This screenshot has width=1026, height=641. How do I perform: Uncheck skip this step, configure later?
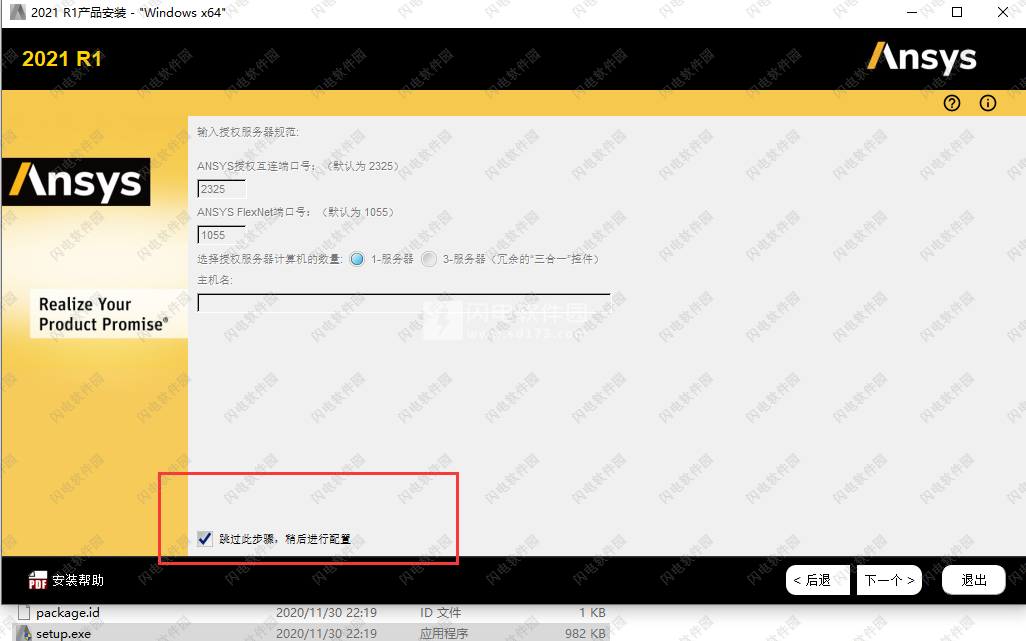point(205,538)
